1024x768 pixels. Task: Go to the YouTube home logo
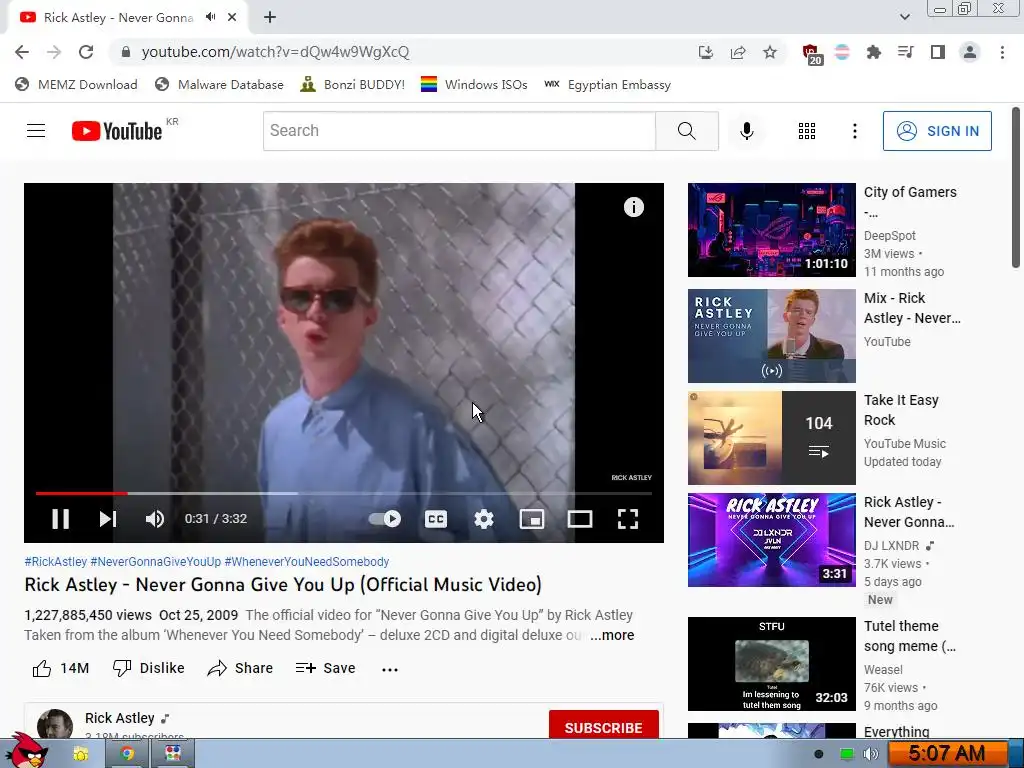[x=117, y=131]
